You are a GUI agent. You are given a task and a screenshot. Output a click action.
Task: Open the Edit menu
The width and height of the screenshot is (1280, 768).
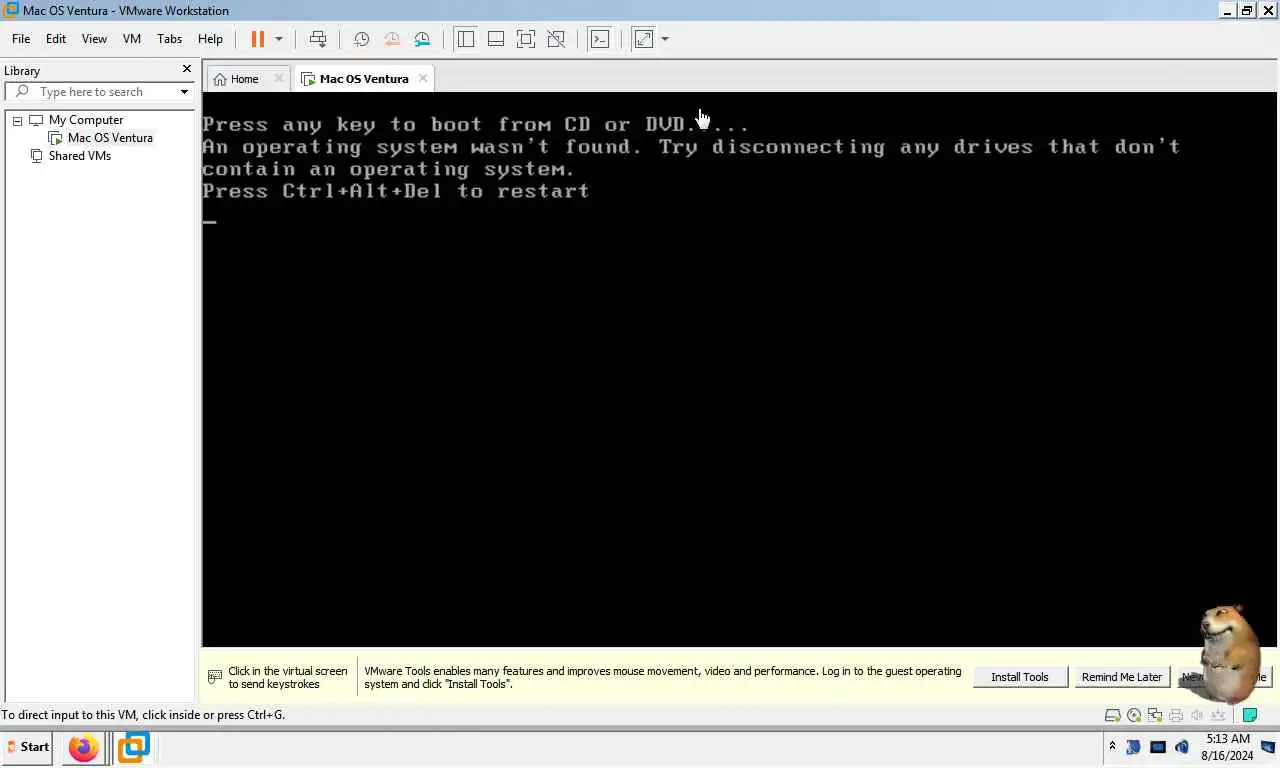[x=56, y=39]
